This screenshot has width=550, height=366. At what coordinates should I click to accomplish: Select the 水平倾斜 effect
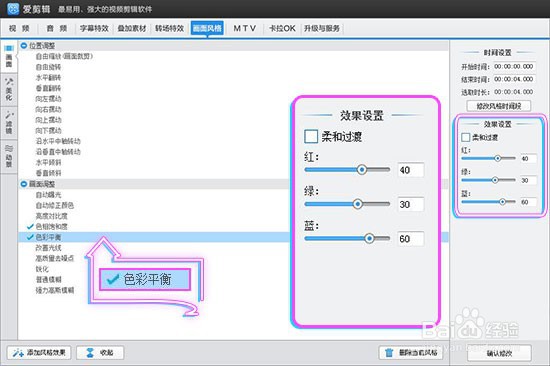tap(48, 162)
